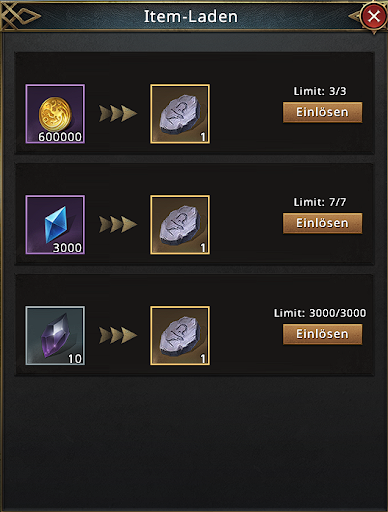Click the arrows beside the gold coin
The height and width of the screenshot is (512, 388).
click(118, 113)
